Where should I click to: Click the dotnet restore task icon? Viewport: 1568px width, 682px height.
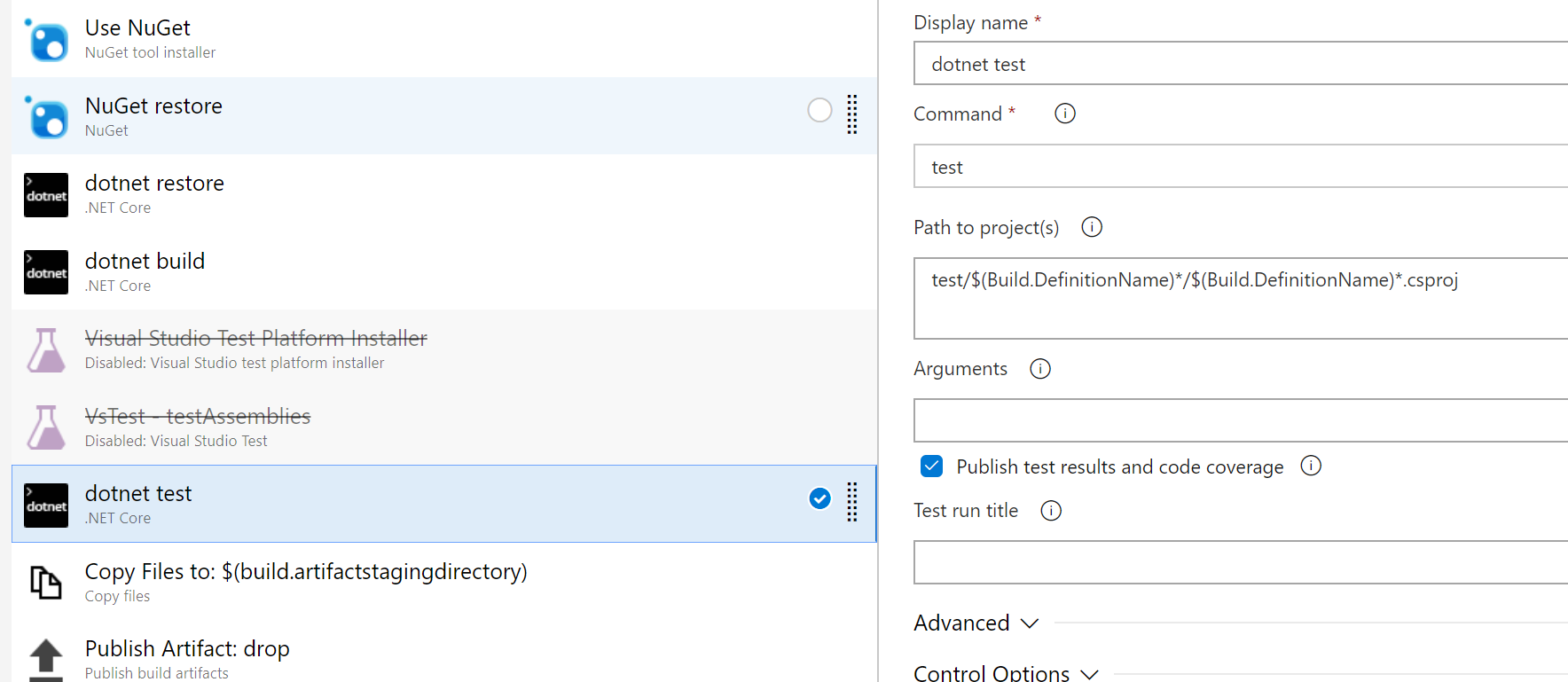click(x=46, y=195)
